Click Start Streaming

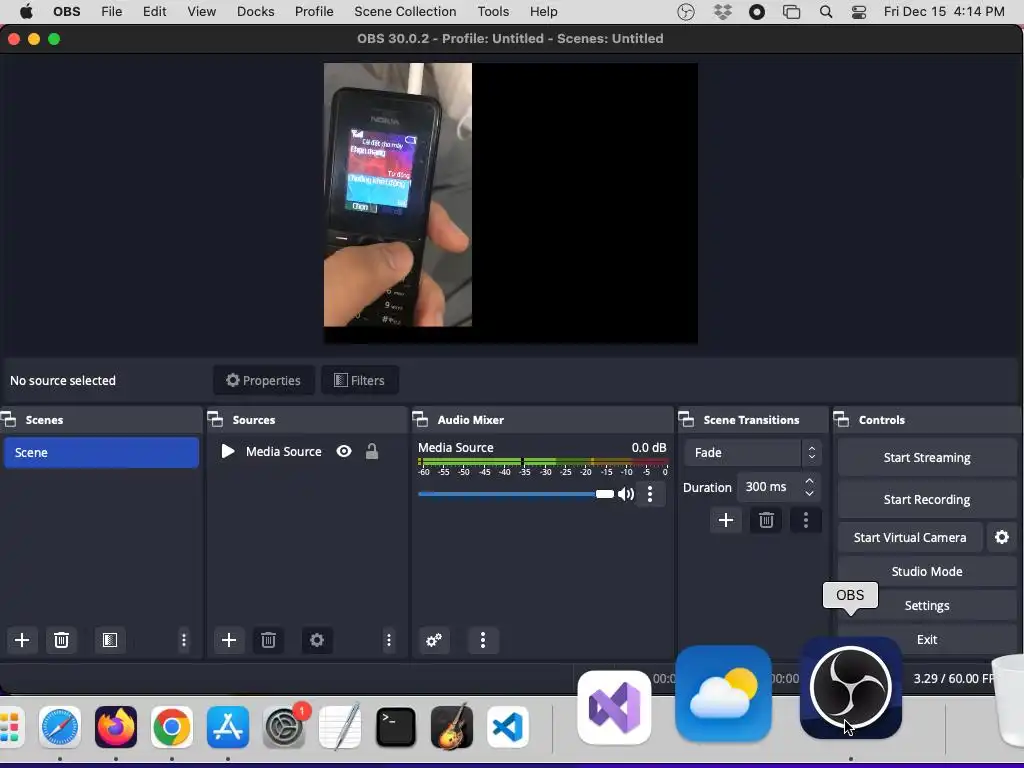click(927, 457)
